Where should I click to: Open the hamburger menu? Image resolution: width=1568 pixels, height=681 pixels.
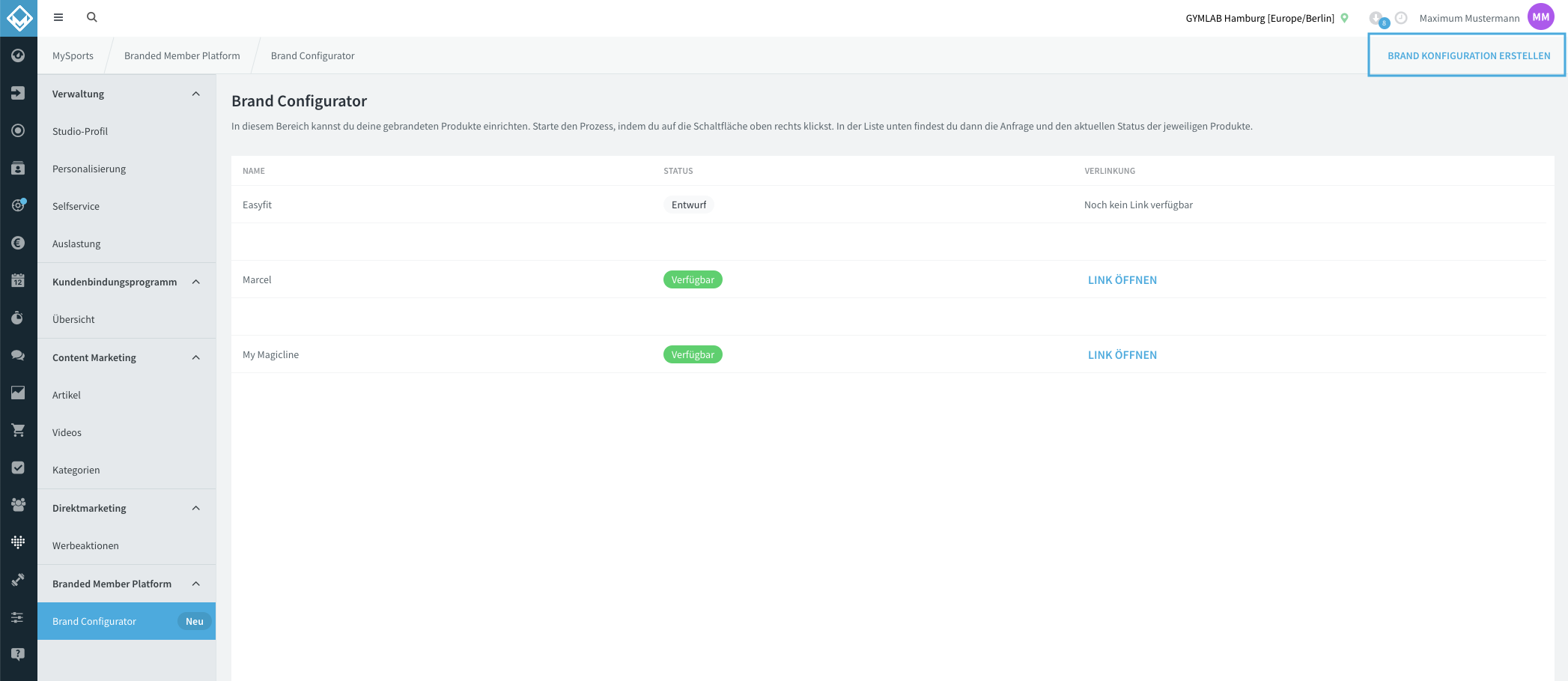pos(58,17)
